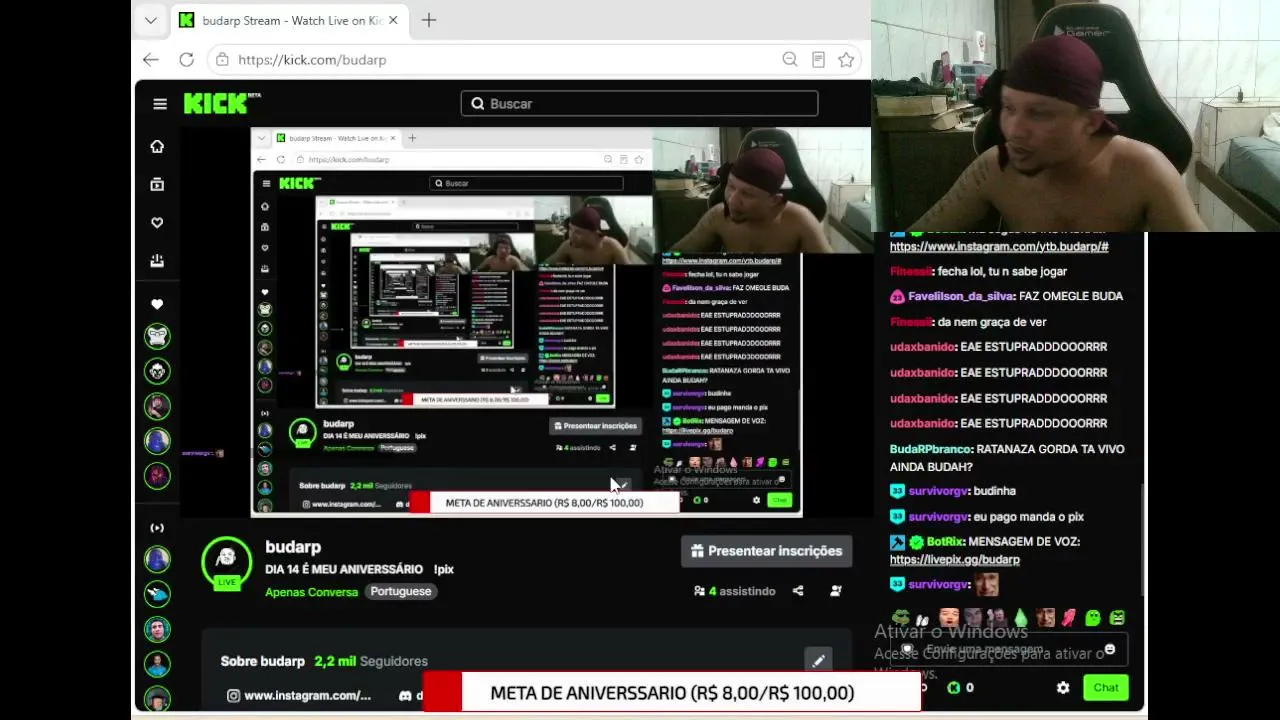Screen dimensions: 1280x720
Task: Click the "4 assistindo" viewer count
Action: pyautogui.click(x=735, y=591)
